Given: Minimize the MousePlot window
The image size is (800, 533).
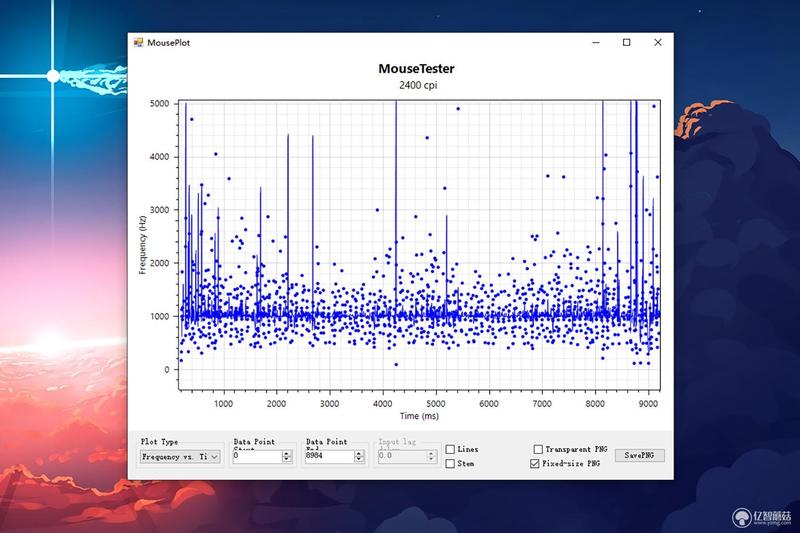Looking at the screenshot, I should pos(596,42).
